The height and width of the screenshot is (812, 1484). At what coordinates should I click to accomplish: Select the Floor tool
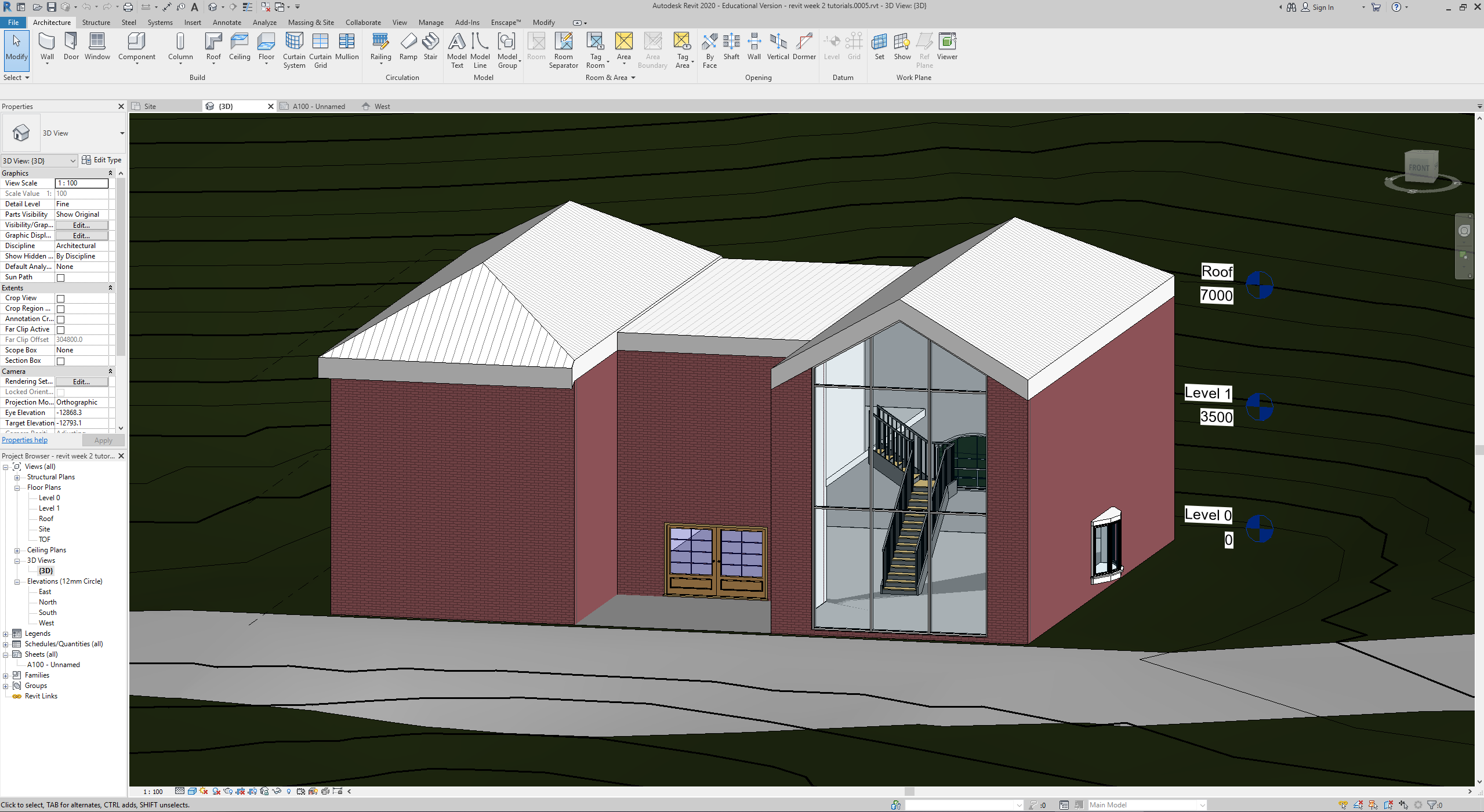pyautogui.click(x=266, y=46)
